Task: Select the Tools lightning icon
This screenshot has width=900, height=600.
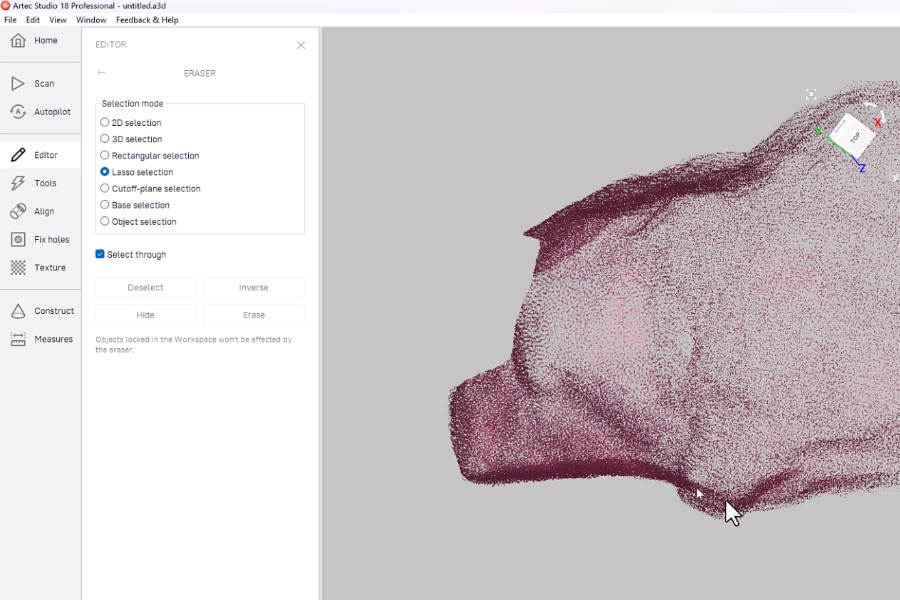Action: [x=18, y=183]
